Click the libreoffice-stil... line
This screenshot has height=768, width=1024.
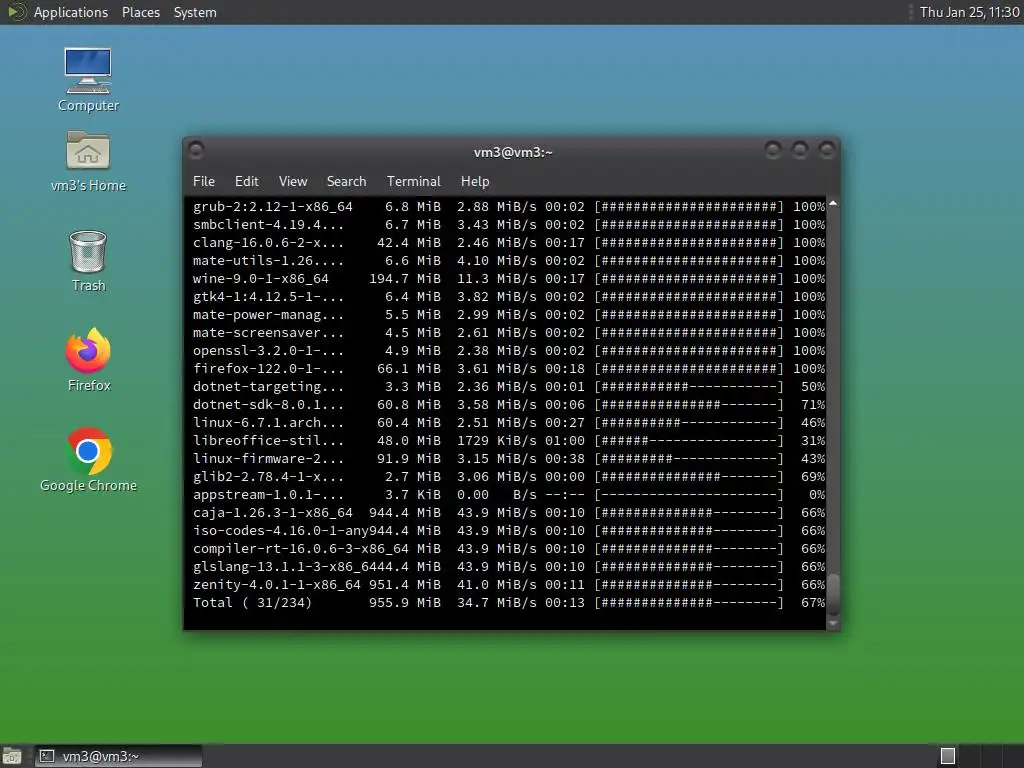pyautogui.click(x=509, y=441)
